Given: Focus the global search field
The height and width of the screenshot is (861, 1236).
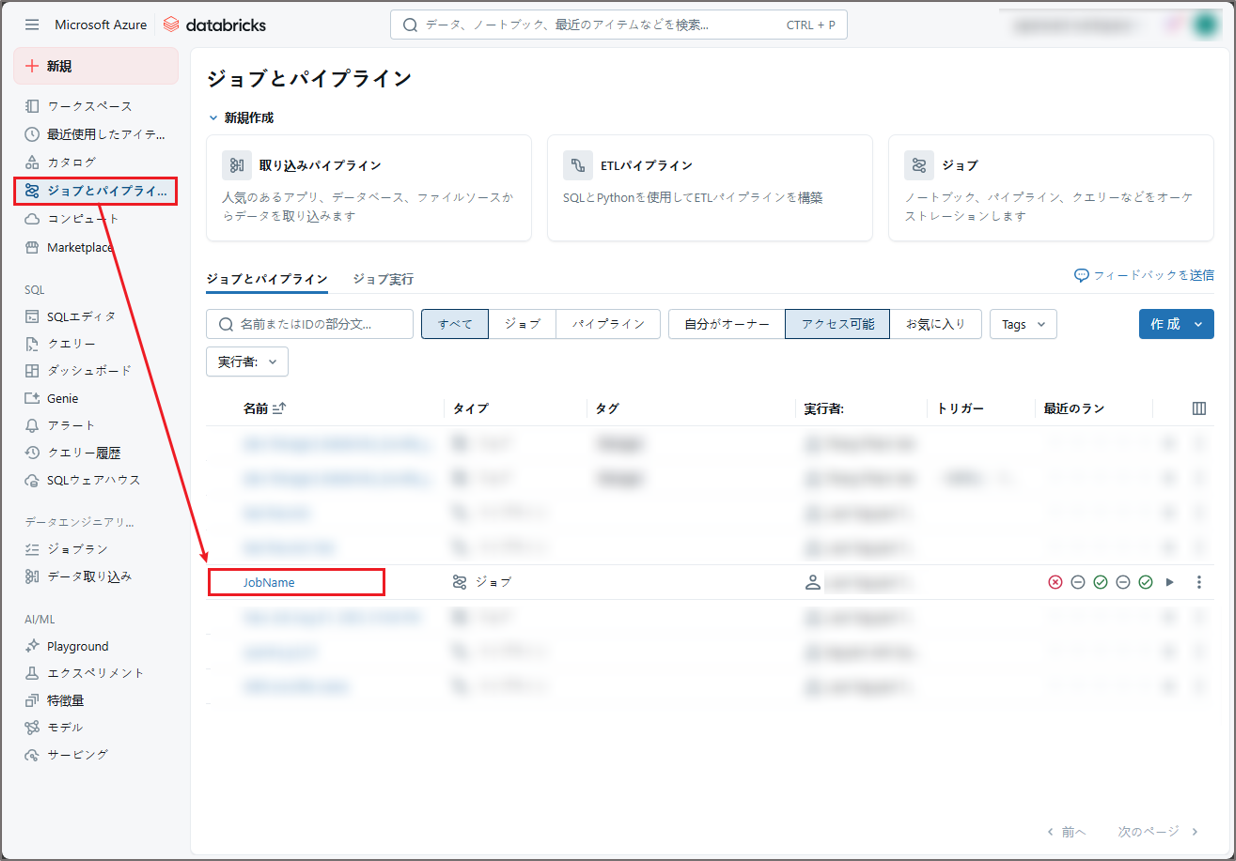Looking at the screenshot, I should [x=619, y=25].
